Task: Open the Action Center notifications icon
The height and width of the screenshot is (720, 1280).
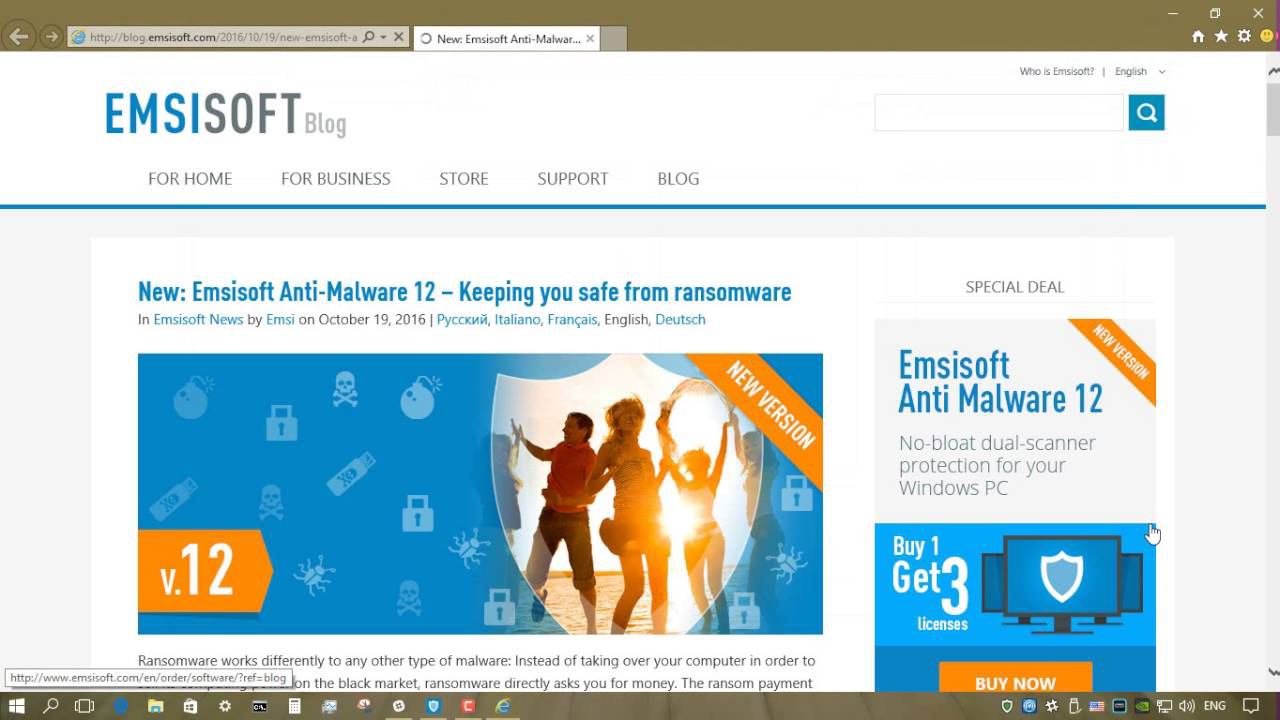Action: [1250, 706]
